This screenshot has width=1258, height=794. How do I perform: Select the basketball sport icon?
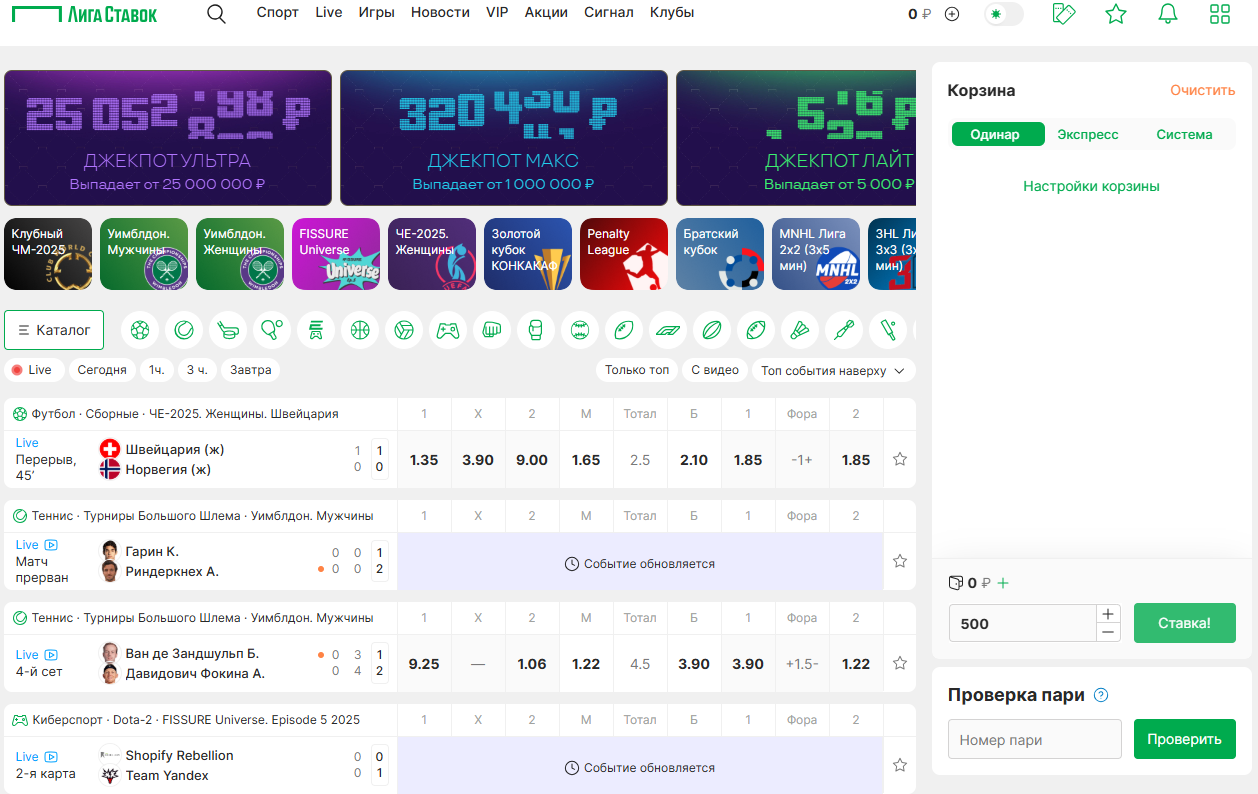click(x=360, y=329)
